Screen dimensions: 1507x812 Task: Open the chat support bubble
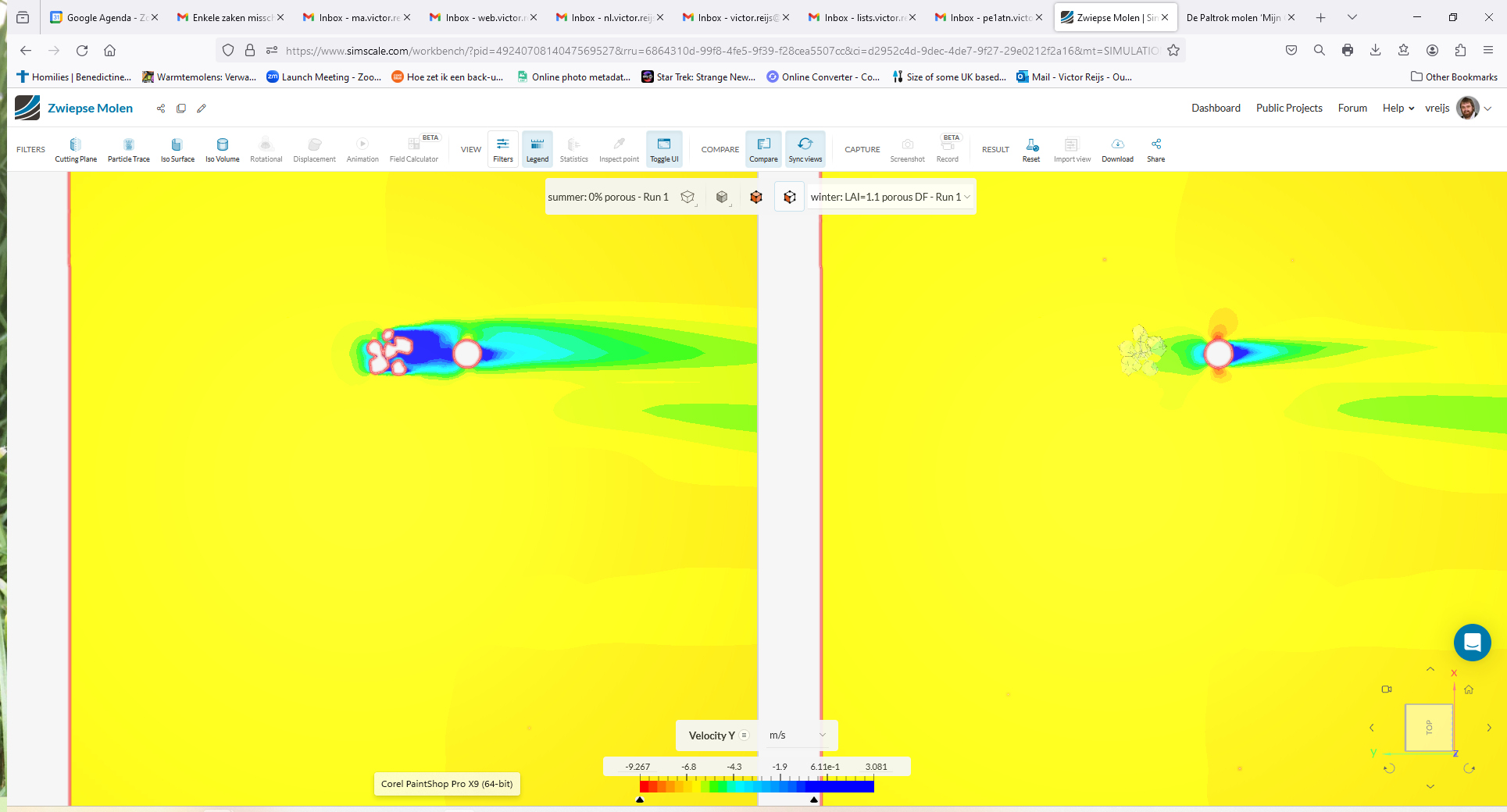point(1472,643)
